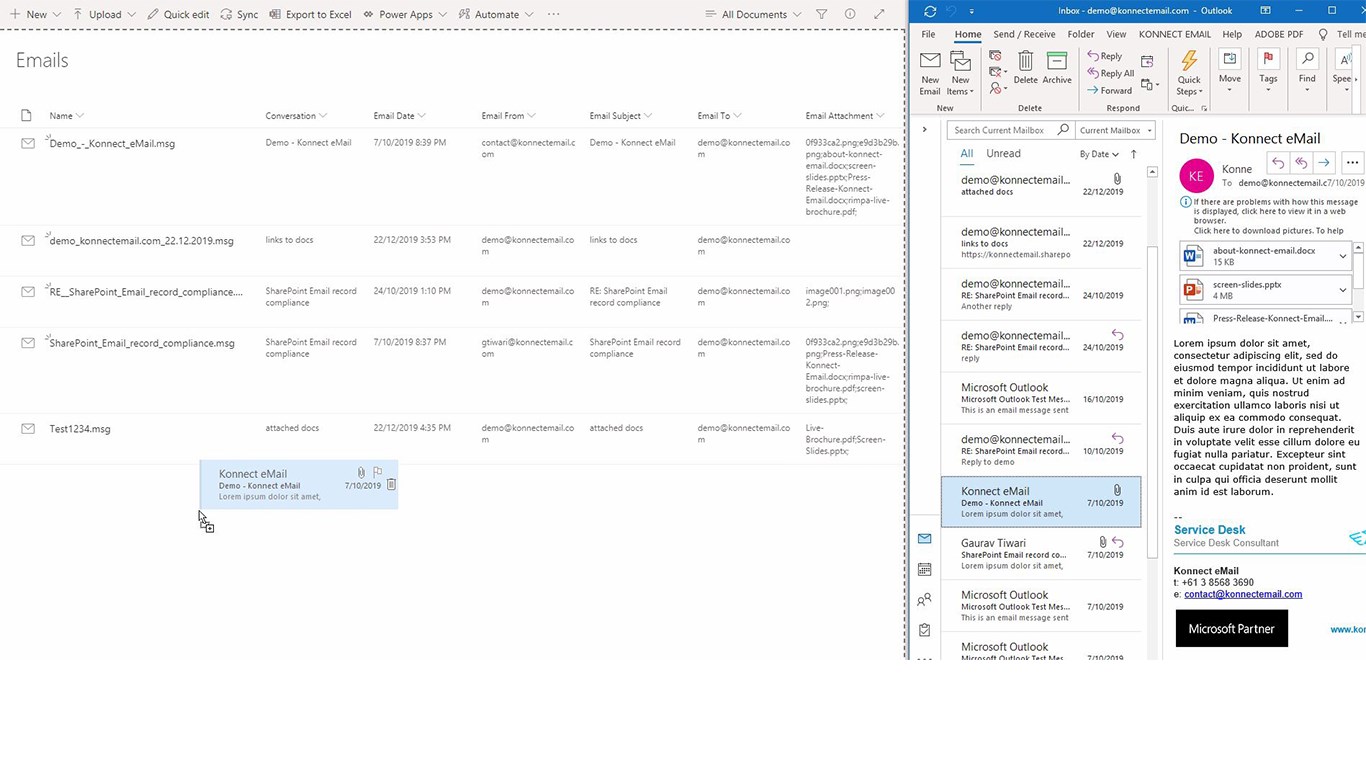Click the Tell me lightbulb icon
Screen dimensions: 1366x768
coord(1323,34)
